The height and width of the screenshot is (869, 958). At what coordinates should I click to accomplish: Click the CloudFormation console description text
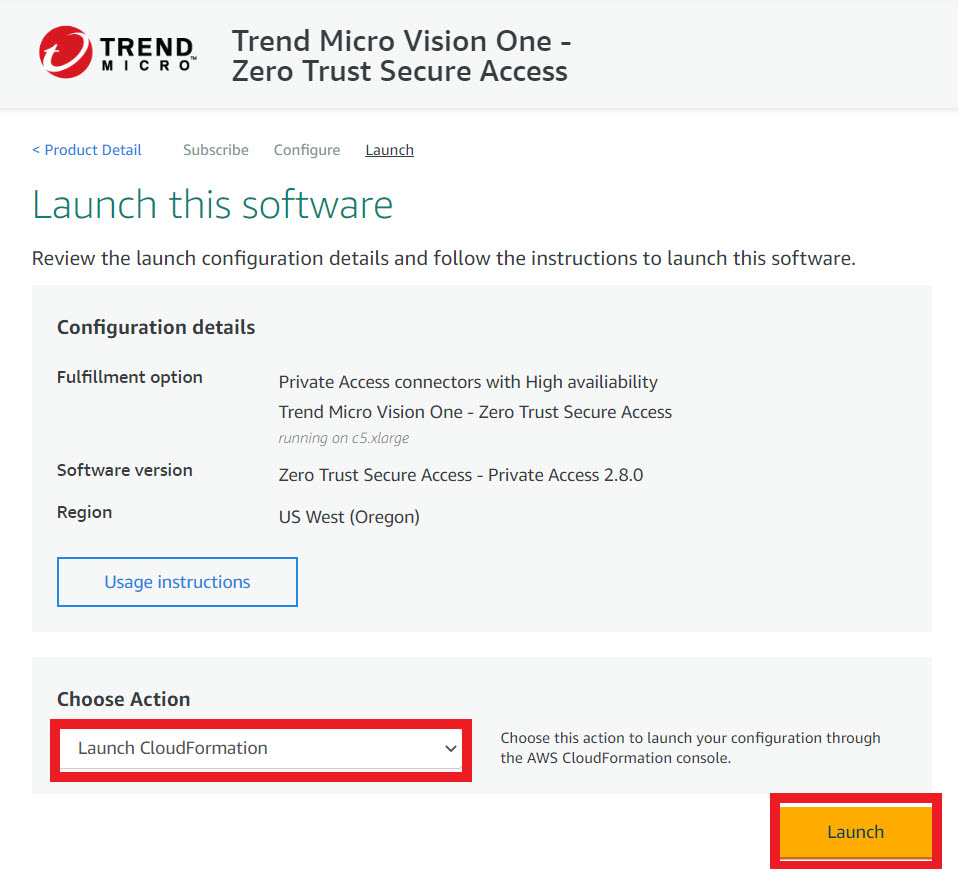click(x=689, y=747)
